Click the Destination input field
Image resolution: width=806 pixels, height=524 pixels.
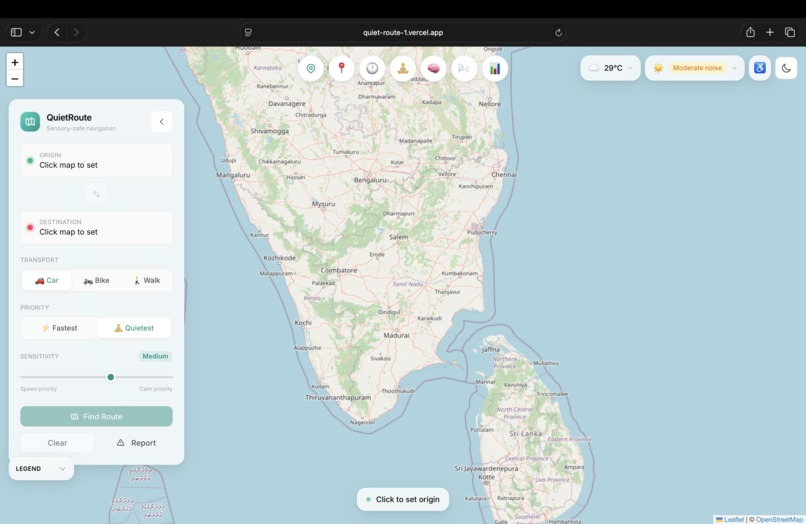tap(96, 227)
